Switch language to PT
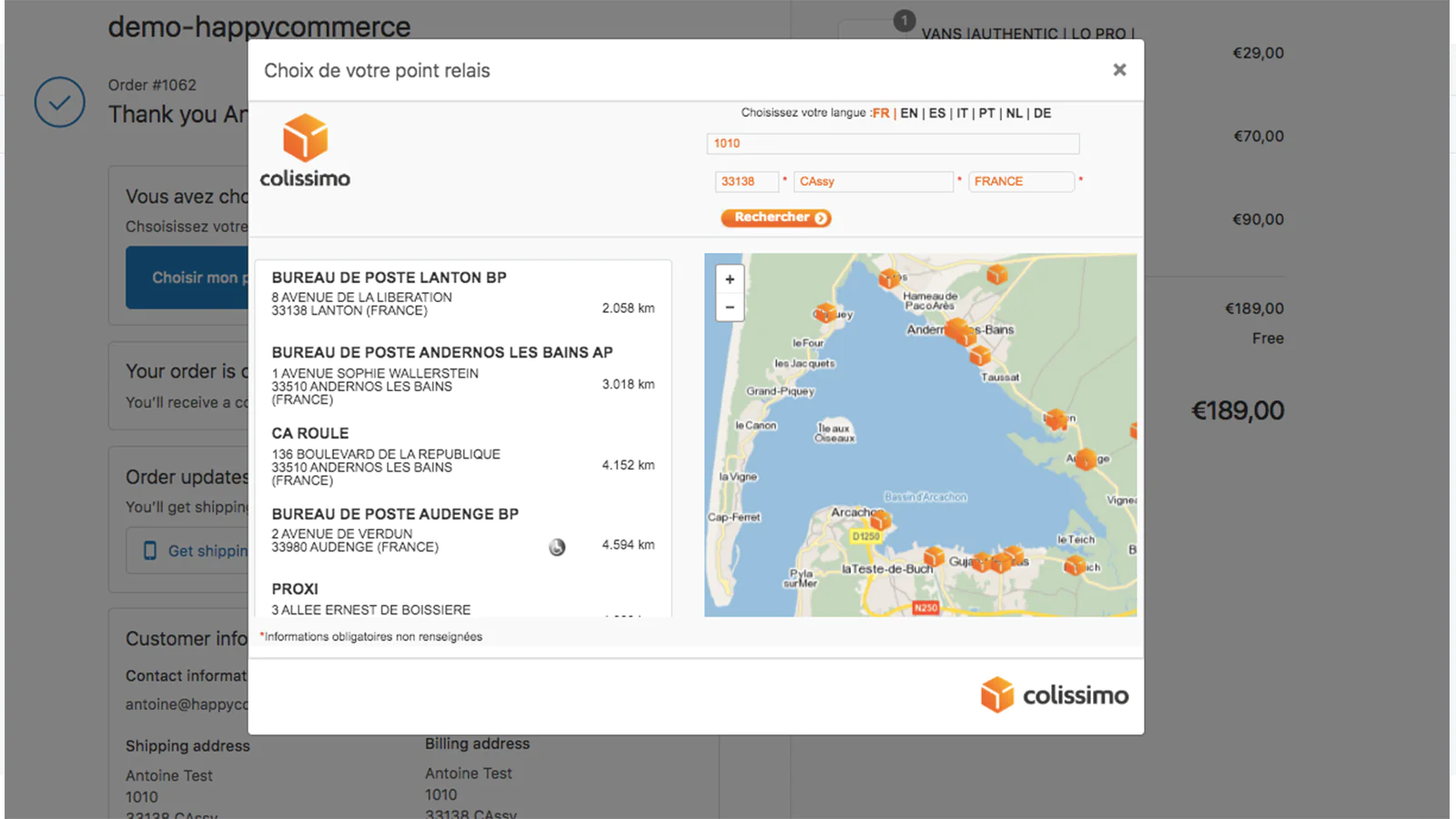 pyautogui.click(x=987, y=114)
